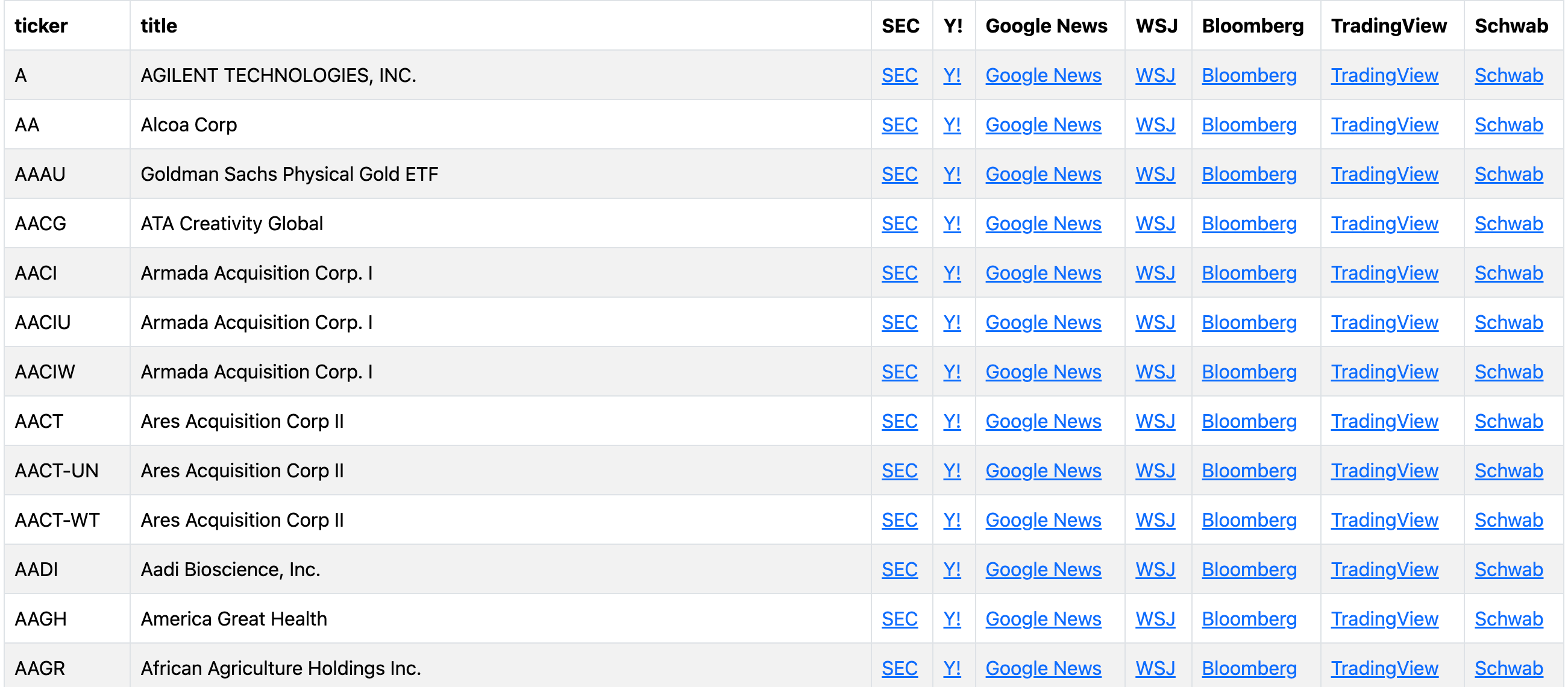The image size is (1568, 687).
Task: Click the Google News column header
Action: (1046, 25)
